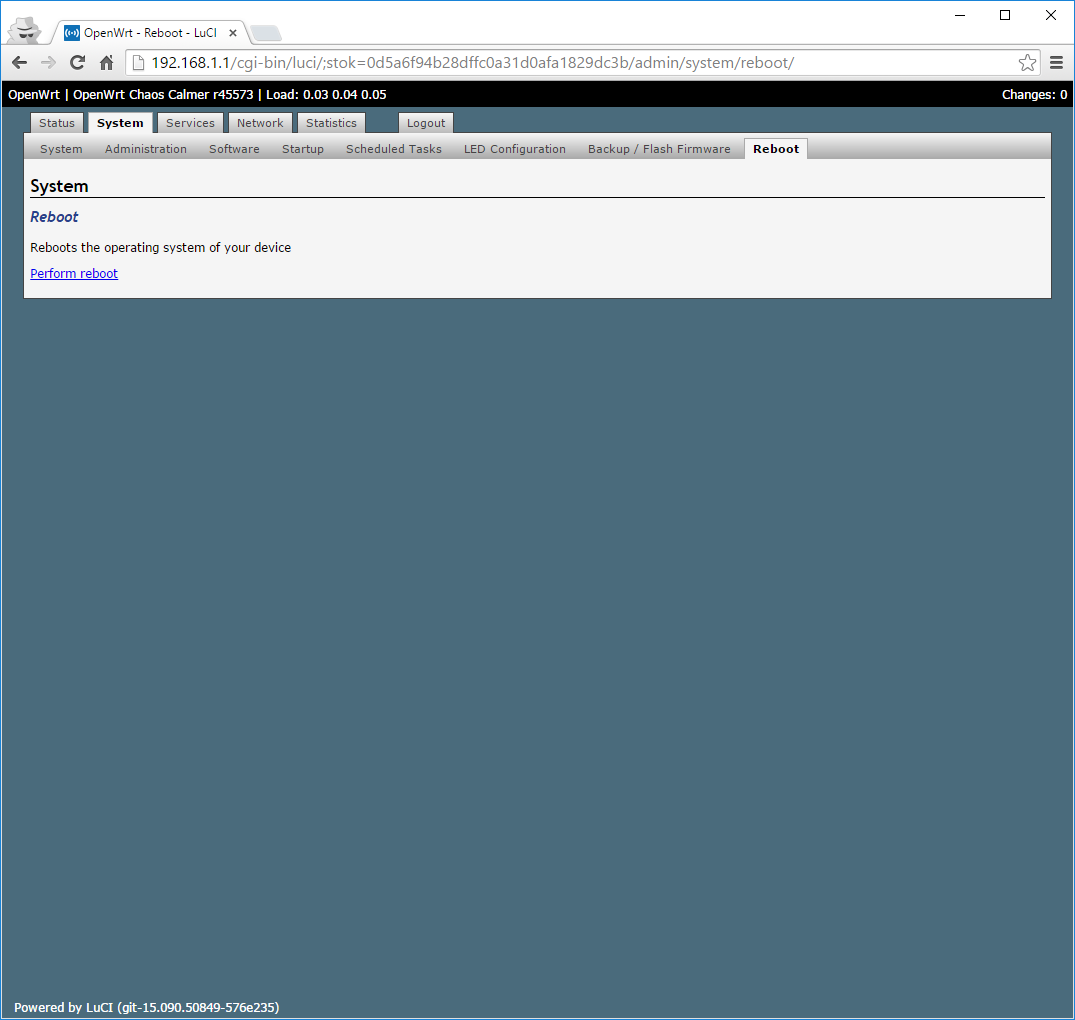Open the Administration subtab
1075x1020 pixels.
pos(146,149)
